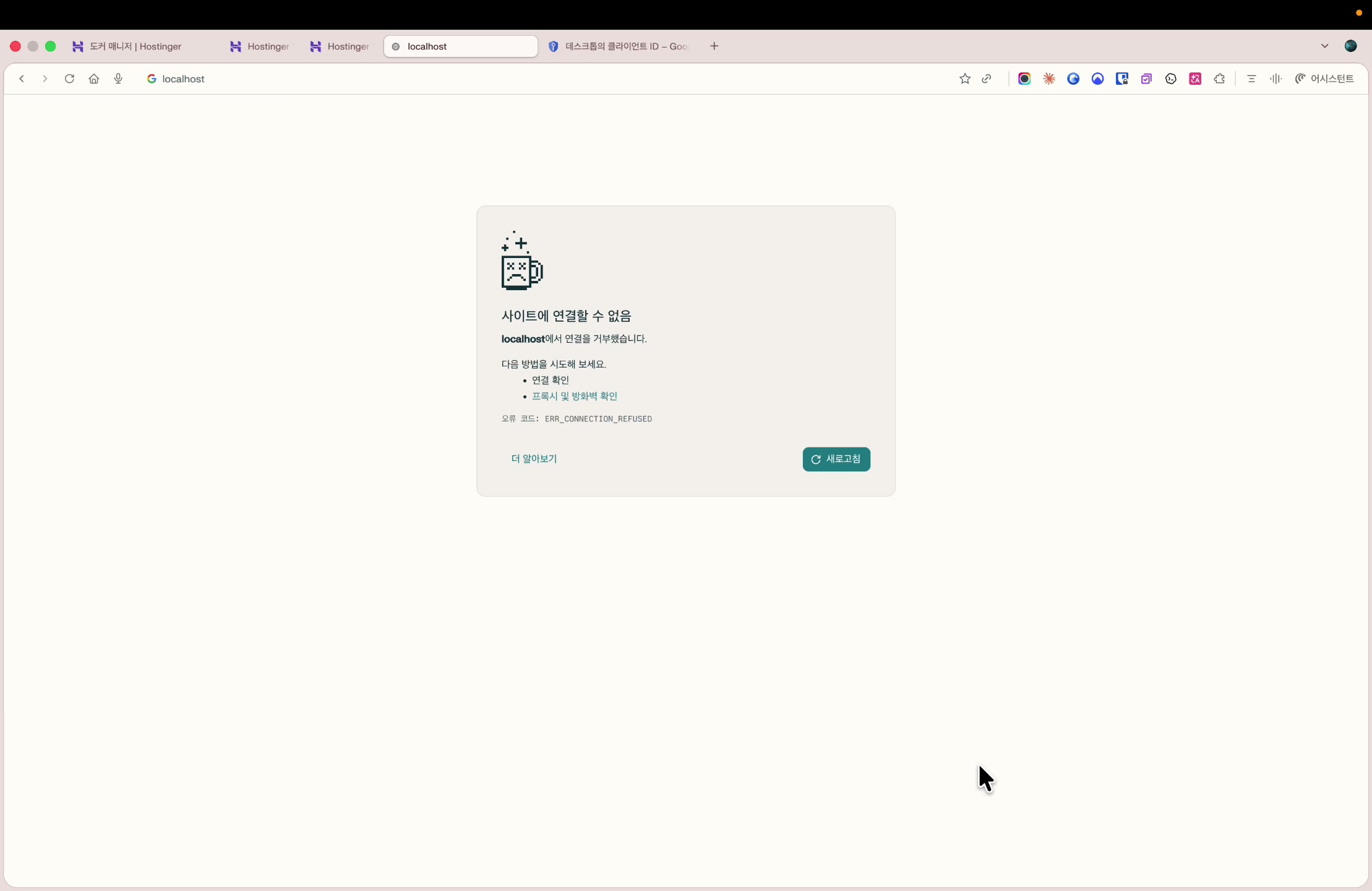This screenshot has width=1372, height=891.
Task: Open the 어시스턴트 assistant panel
Action: (x=1324, y=79)
